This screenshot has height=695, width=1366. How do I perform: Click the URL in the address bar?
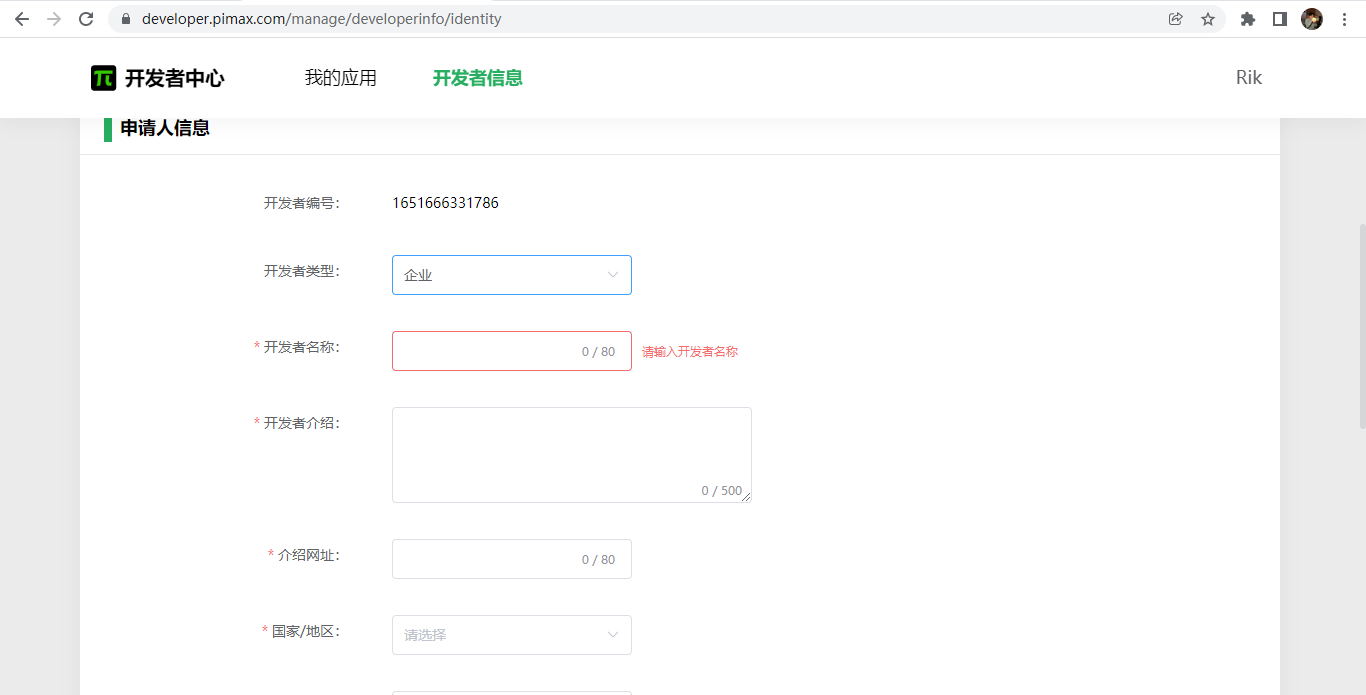pos(322,19)
